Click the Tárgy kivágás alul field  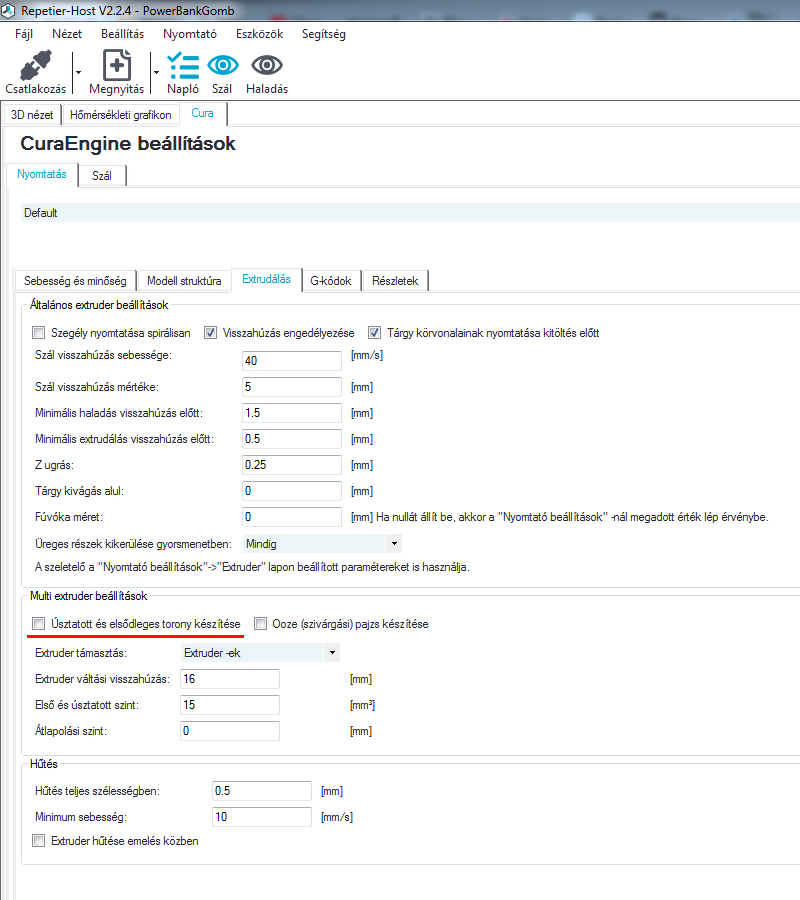(292, 491)
